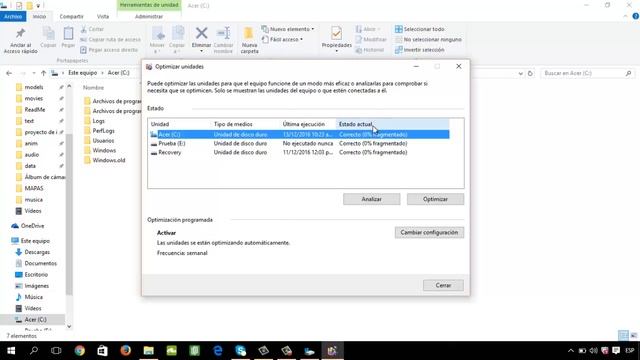Click the Pegar ribbon icon

[68, 38]
